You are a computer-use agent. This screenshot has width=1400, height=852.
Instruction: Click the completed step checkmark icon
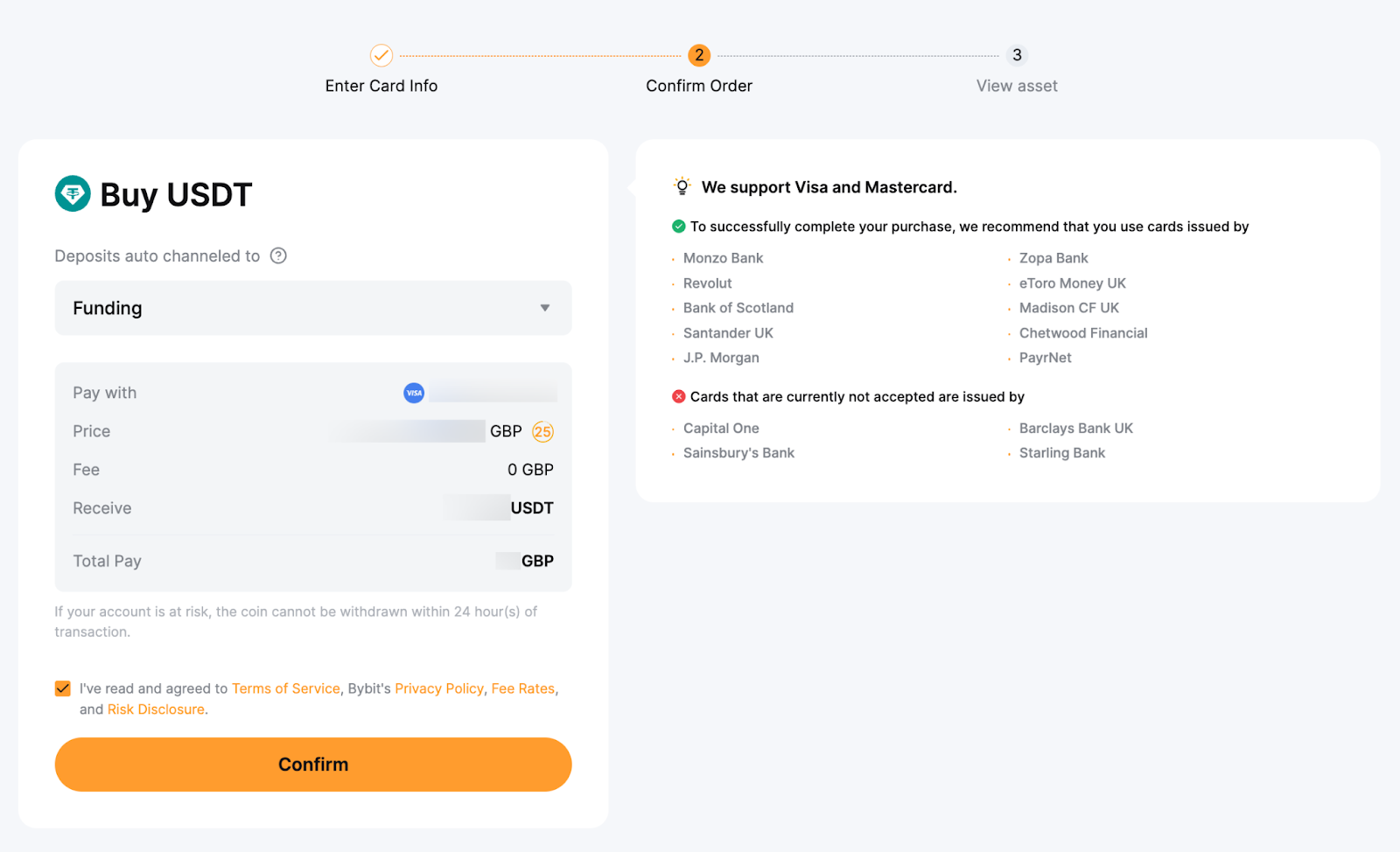click(381, 55)
